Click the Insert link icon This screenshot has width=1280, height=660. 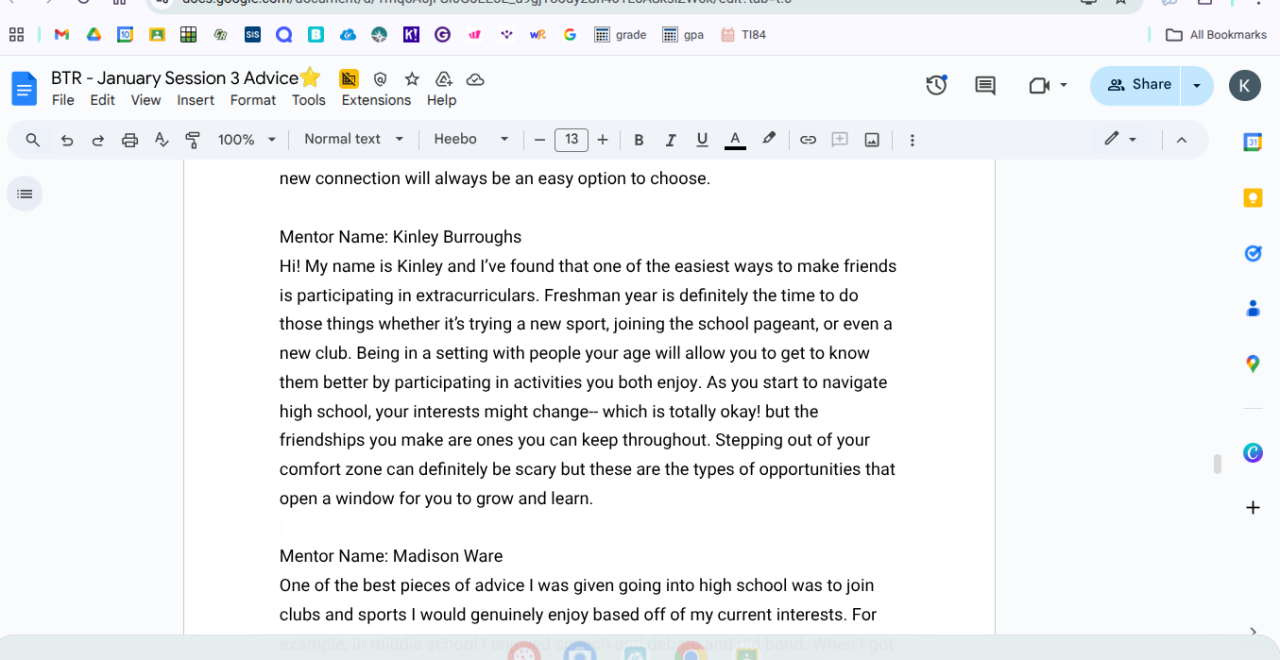click(808, 140)
